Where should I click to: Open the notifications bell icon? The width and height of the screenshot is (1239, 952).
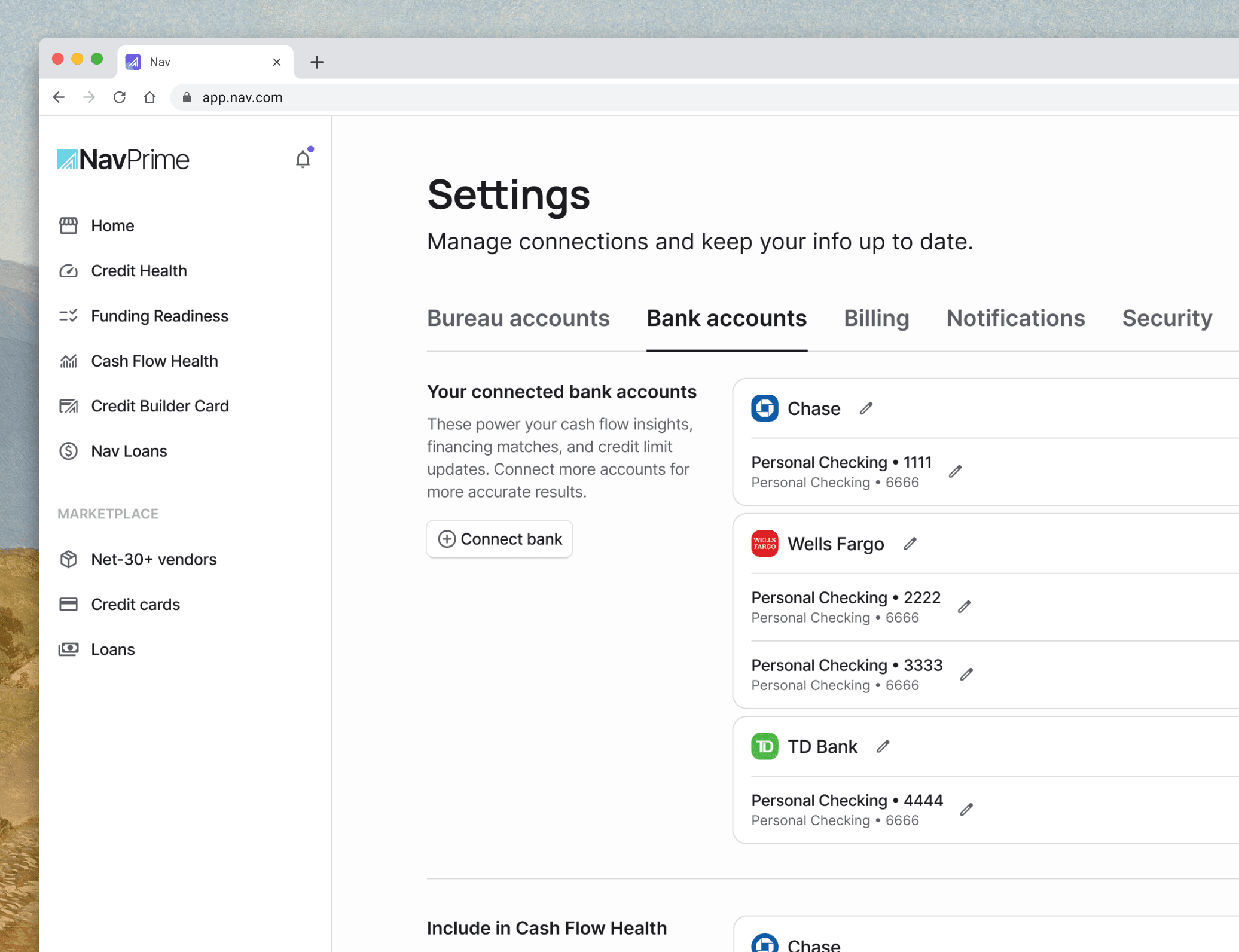(303, 159)
